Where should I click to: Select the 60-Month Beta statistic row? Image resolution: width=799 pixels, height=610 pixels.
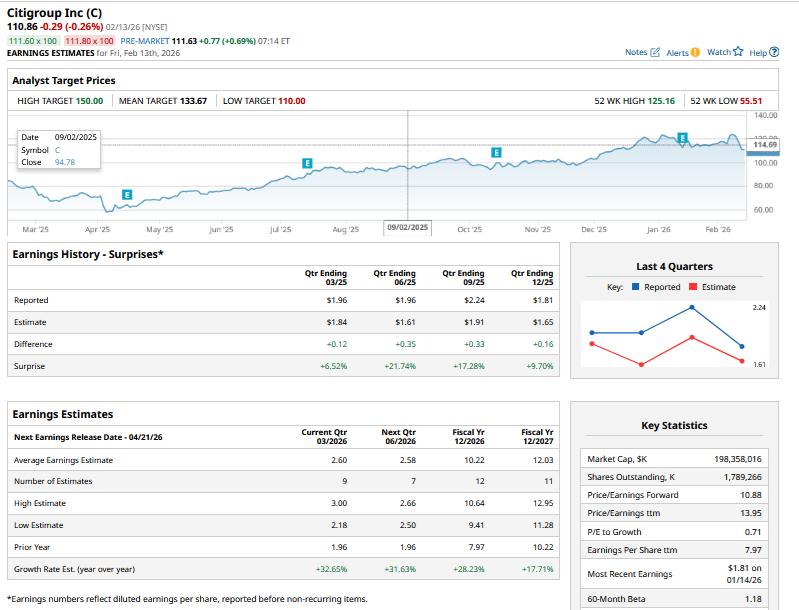point(674,599)
